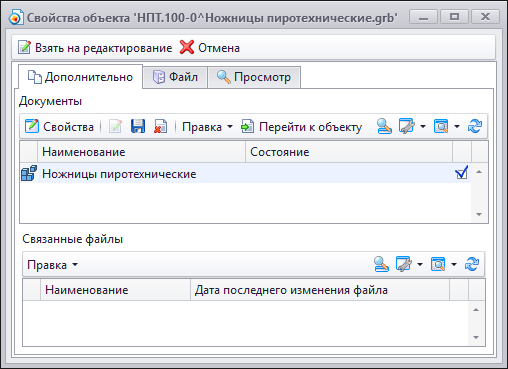The width and height of the screenshot is (508, 369).
Task: Select the 'Ножницы пиротехнические' document row
Action: point(245,174)
